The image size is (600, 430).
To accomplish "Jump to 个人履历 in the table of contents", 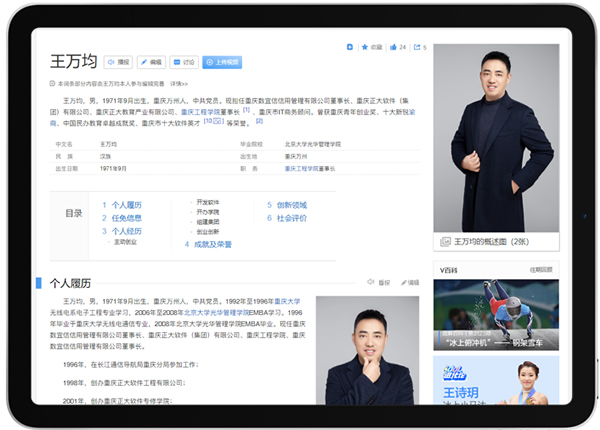I will (124, 205).
